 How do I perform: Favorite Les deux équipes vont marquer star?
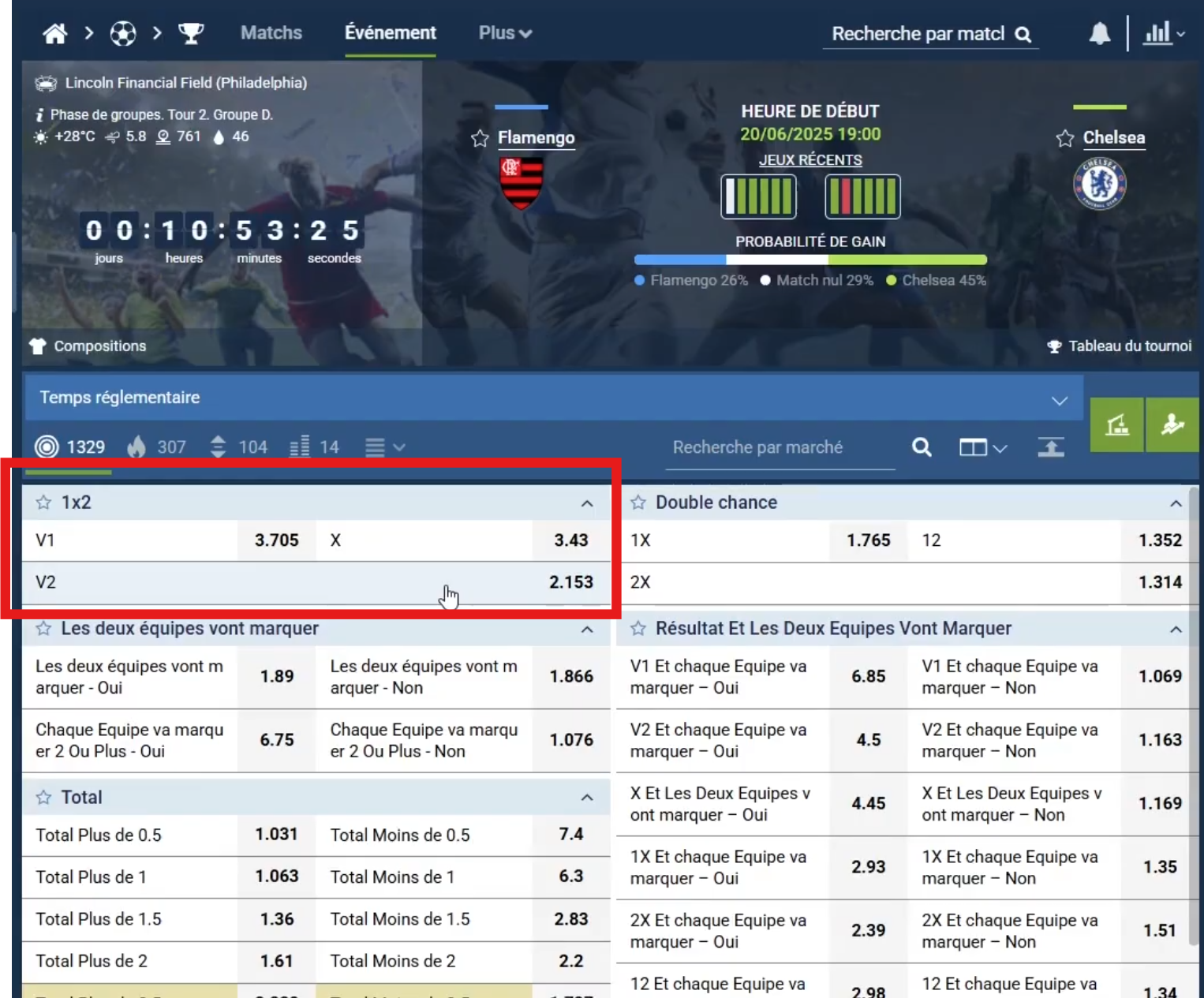(x=44, y=629)
